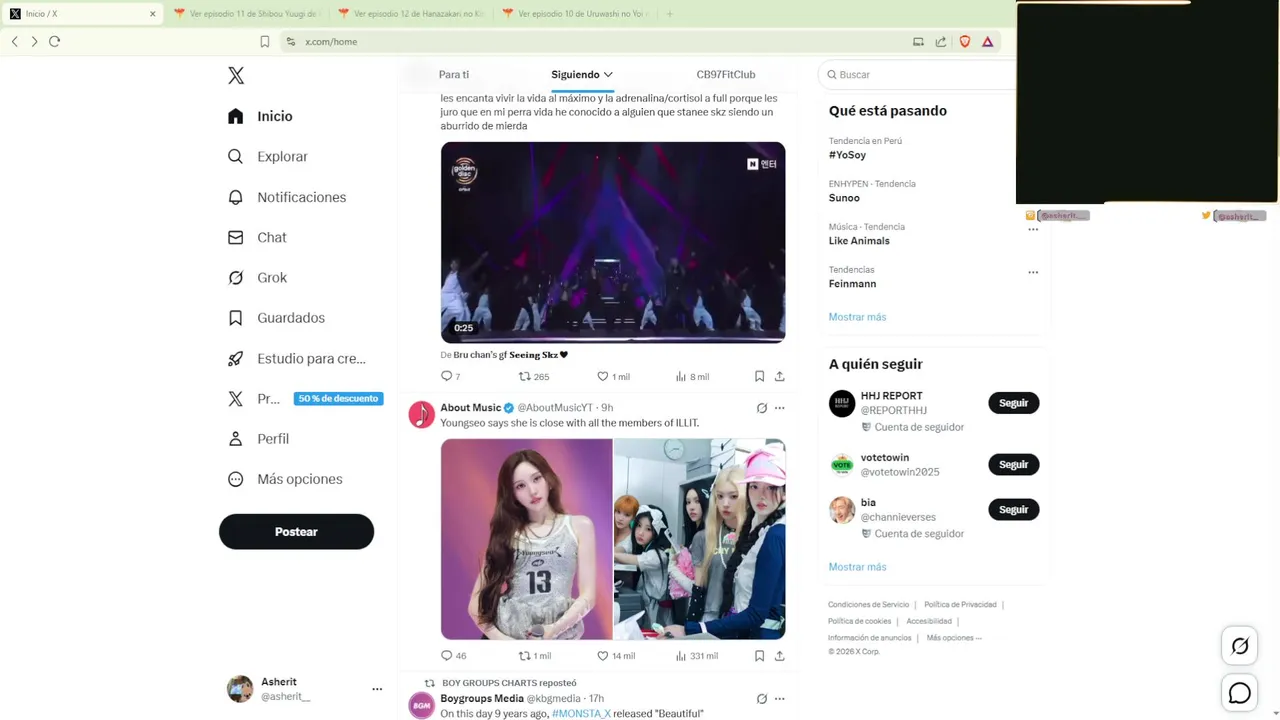Bookmark page icon in address bar

point(265,42)
